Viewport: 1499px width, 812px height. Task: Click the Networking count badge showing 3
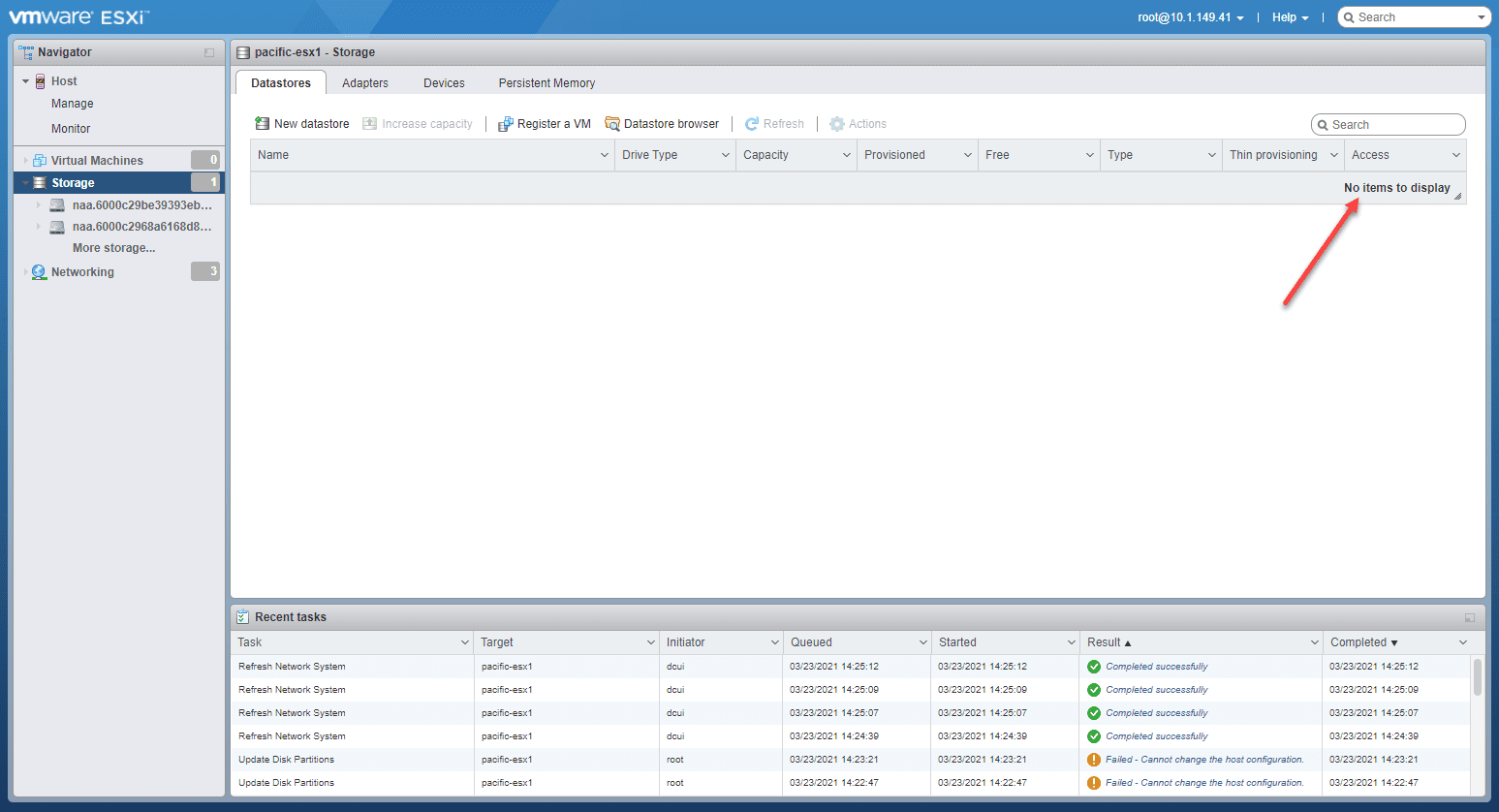pyautogui.click(x=205, y=271)
